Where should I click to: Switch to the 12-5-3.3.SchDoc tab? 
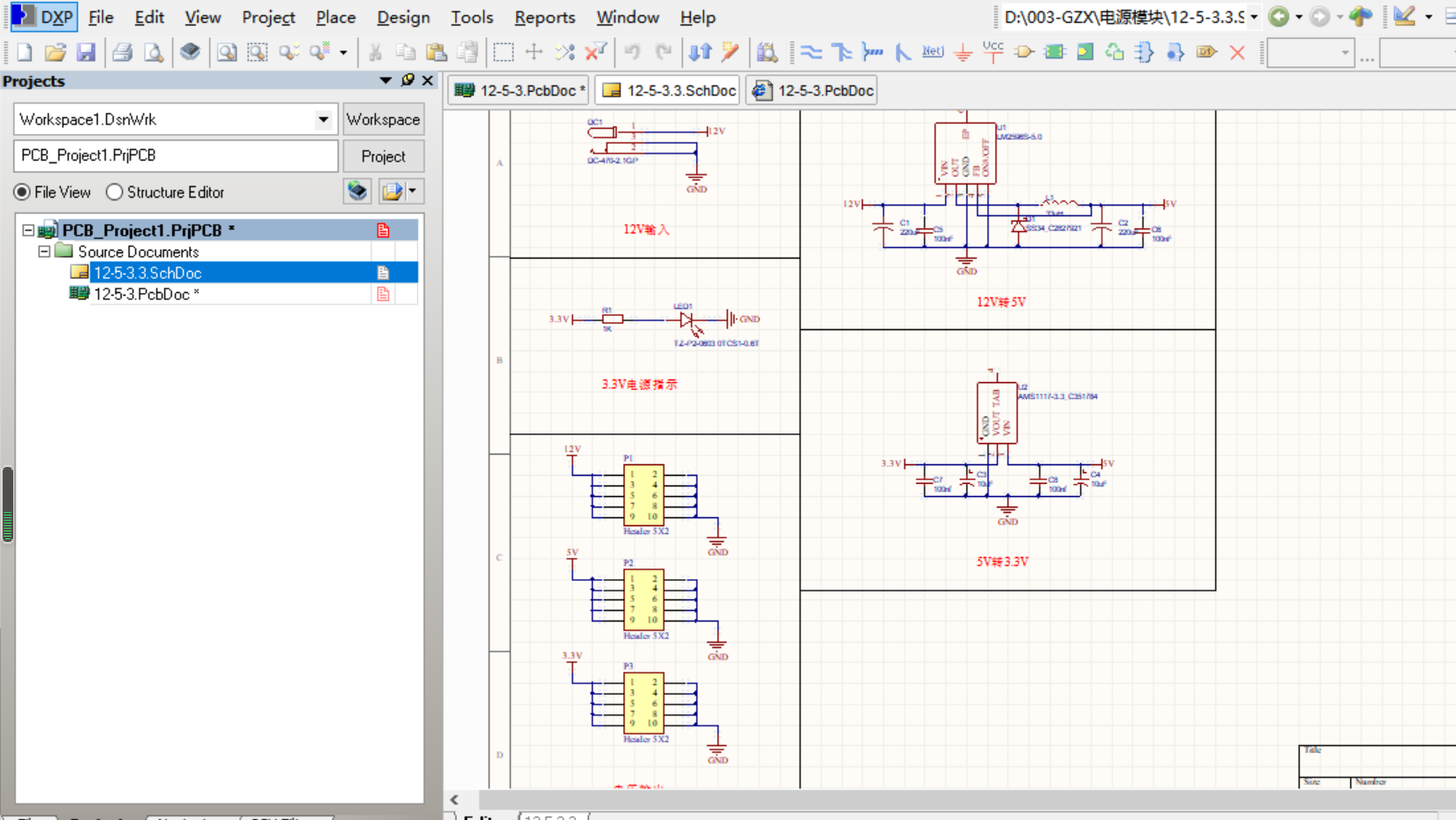click(x=668, y=90)
